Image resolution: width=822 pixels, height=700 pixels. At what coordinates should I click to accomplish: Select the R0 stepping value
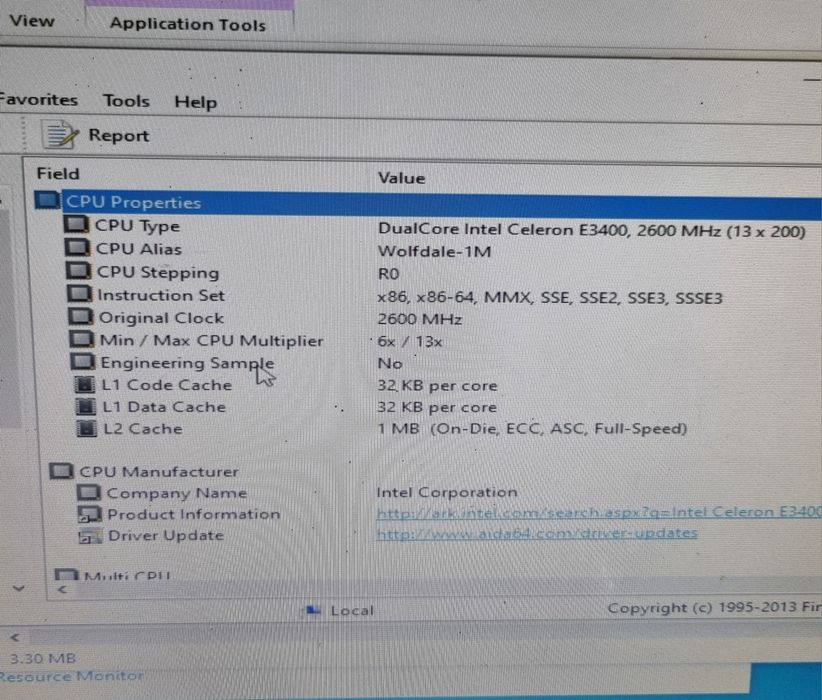(x=388, y=274)
